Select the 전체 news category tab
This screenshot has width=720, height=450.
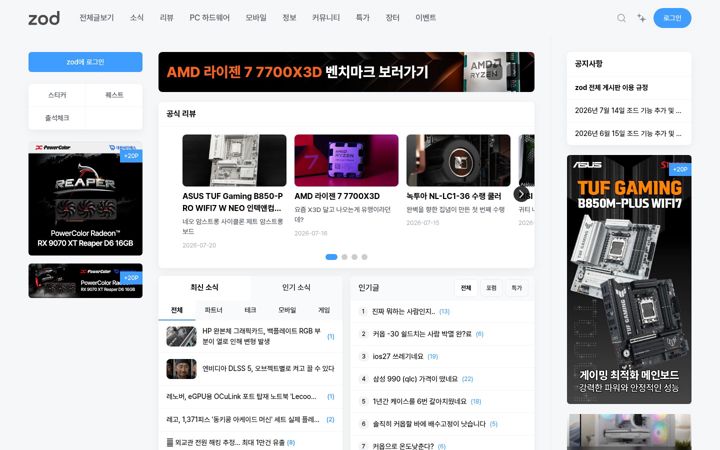coord(177,310)
